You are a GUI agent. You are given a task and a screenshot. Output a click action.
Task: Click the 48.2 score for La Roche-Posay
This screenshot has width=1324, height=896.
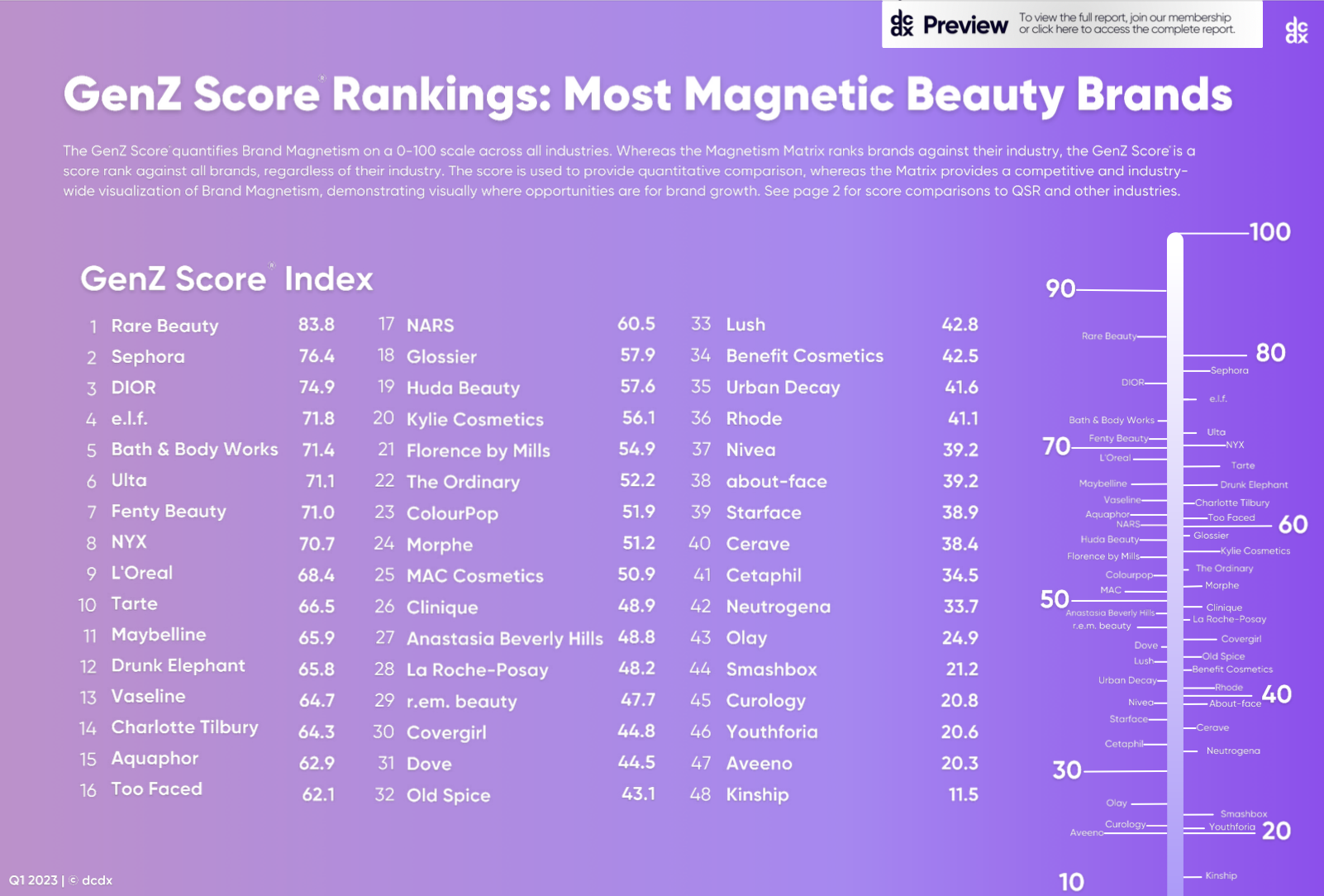coord(637,668)
